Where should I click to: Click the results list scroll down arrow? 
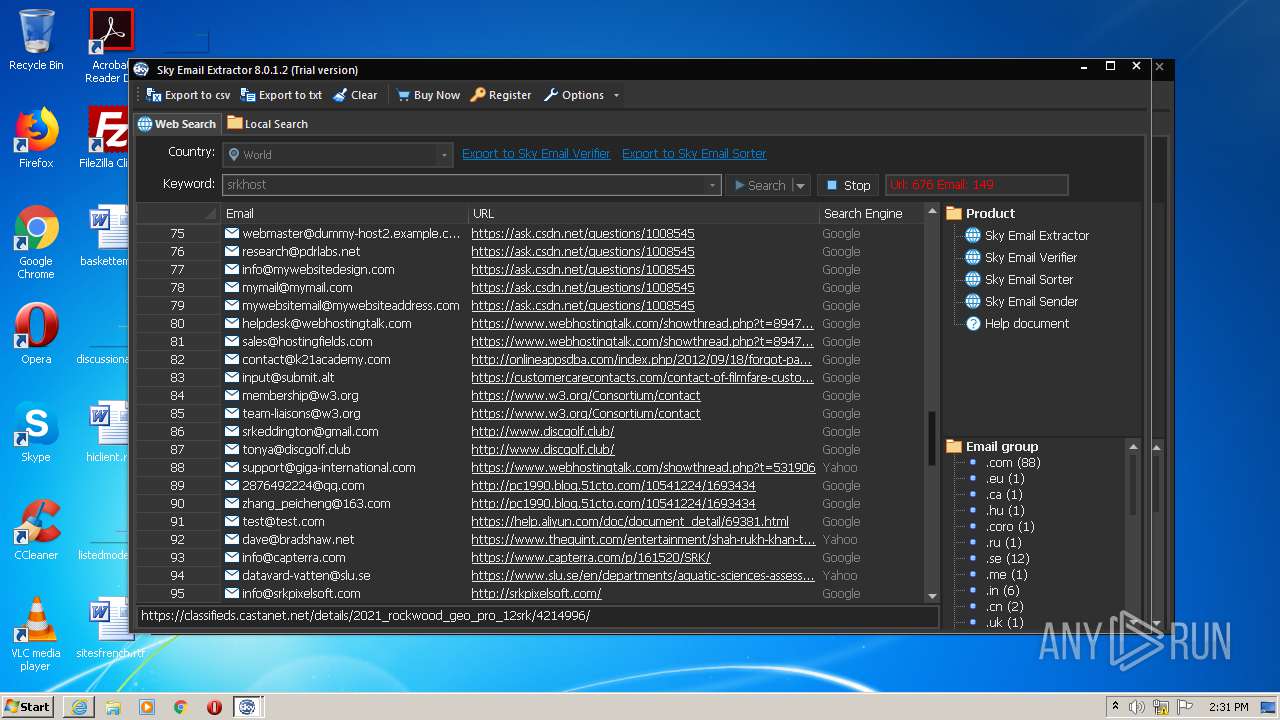coord(933,596)
